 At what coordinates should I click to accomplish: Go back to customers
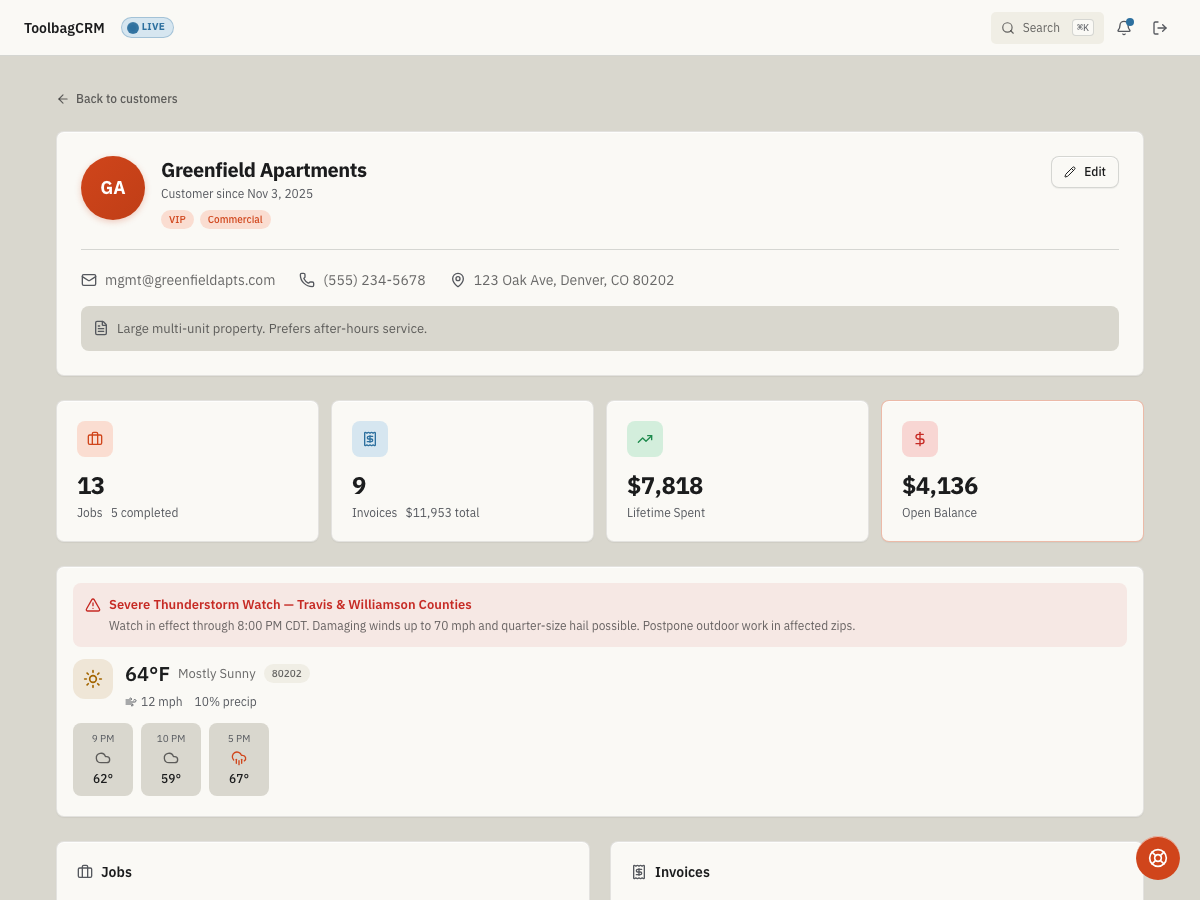point(117,99)
